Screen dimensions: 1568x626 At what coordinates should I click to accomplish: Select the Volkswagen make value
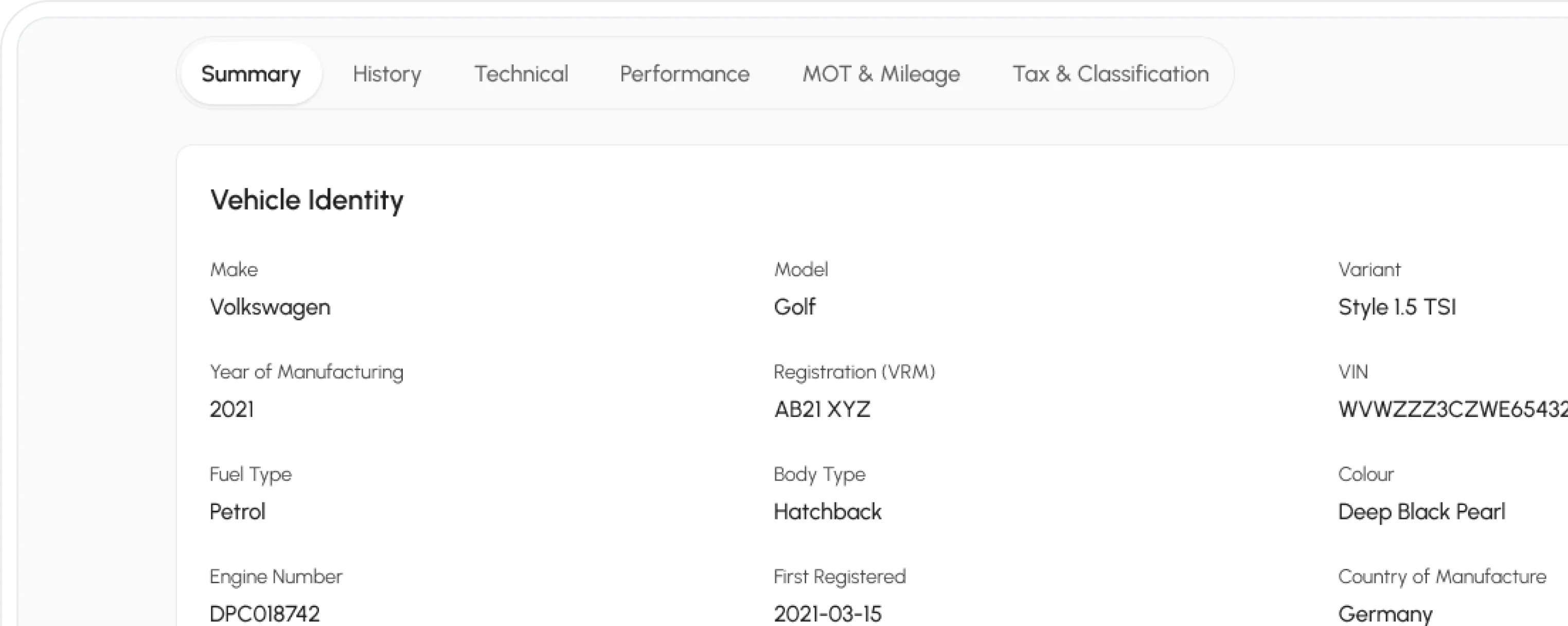coord(270,307)
